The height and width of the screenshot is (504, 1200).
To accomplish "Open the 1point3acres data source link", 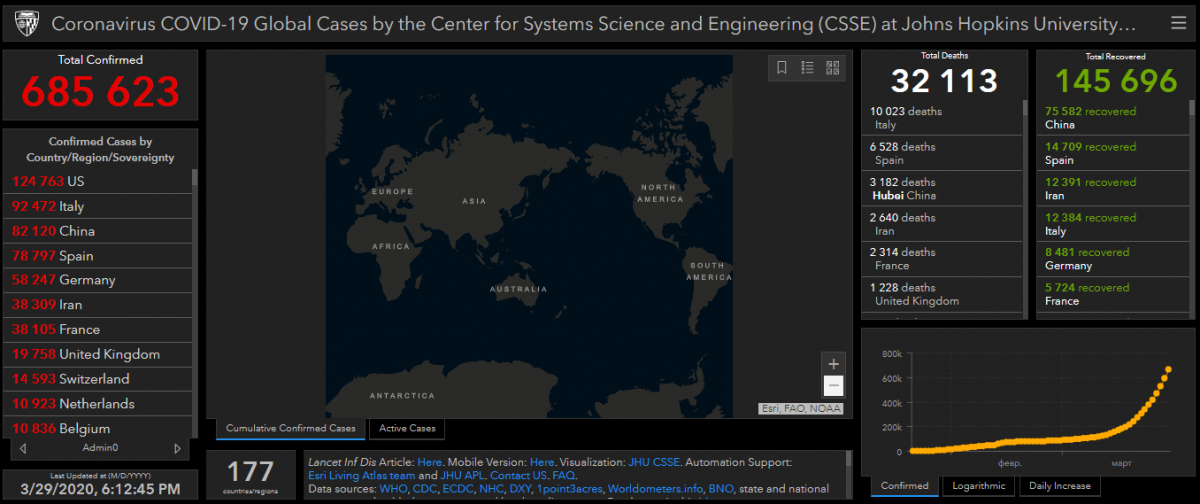I will (570, 488).
